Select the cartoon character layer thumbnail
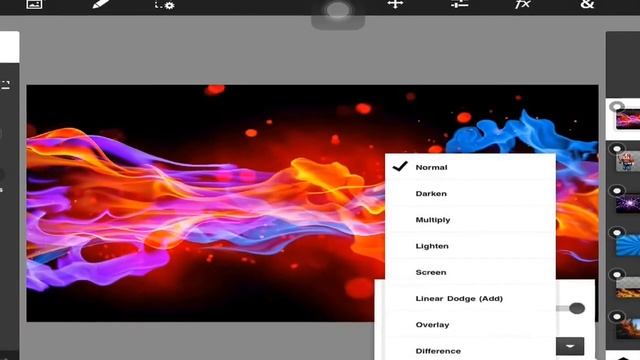 point(628,162)
